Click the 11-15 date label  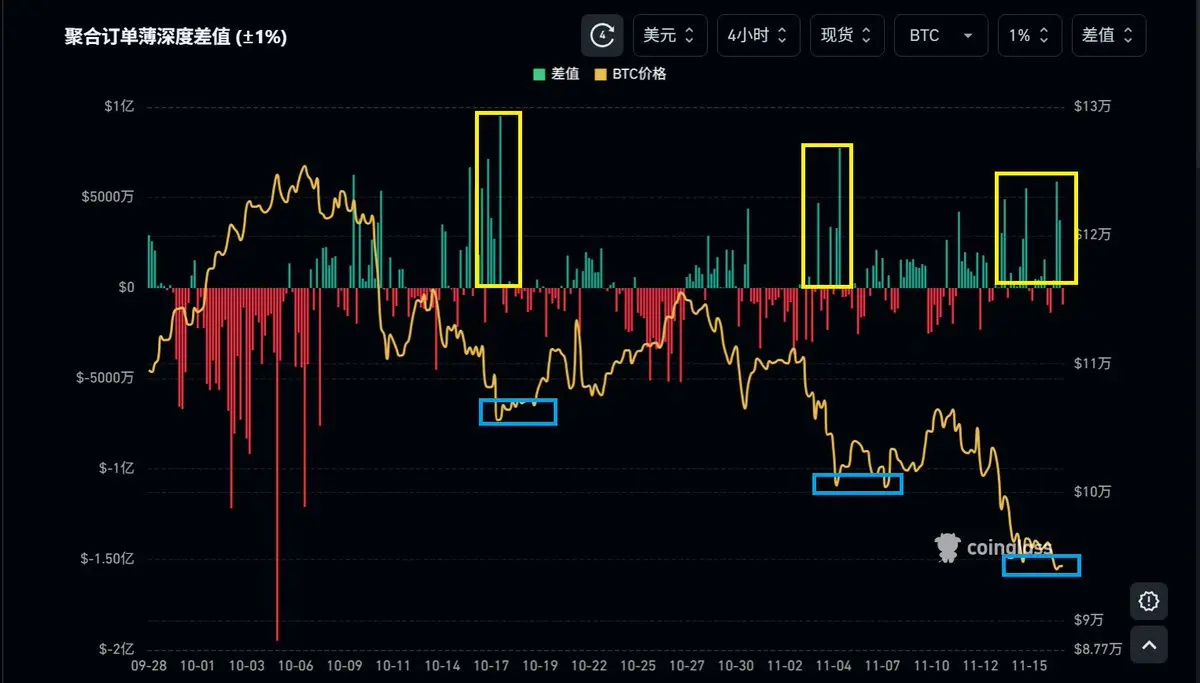[1031, 665]
